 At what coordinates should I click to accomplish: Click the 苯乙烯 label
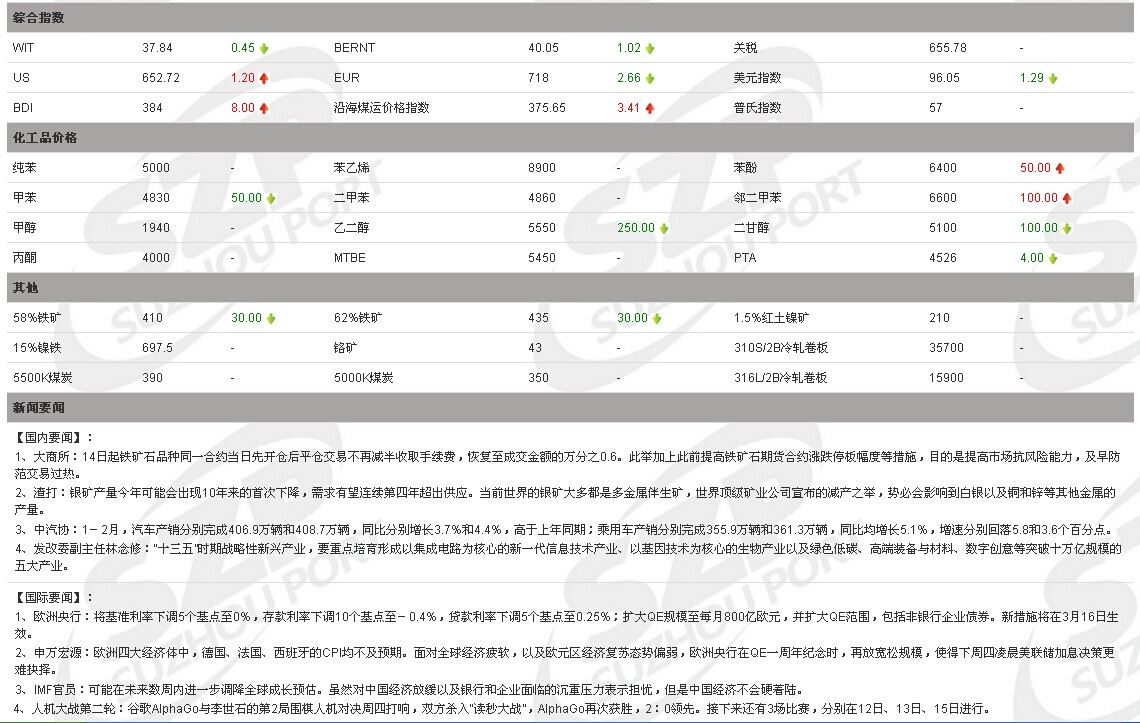pos(351,168)
